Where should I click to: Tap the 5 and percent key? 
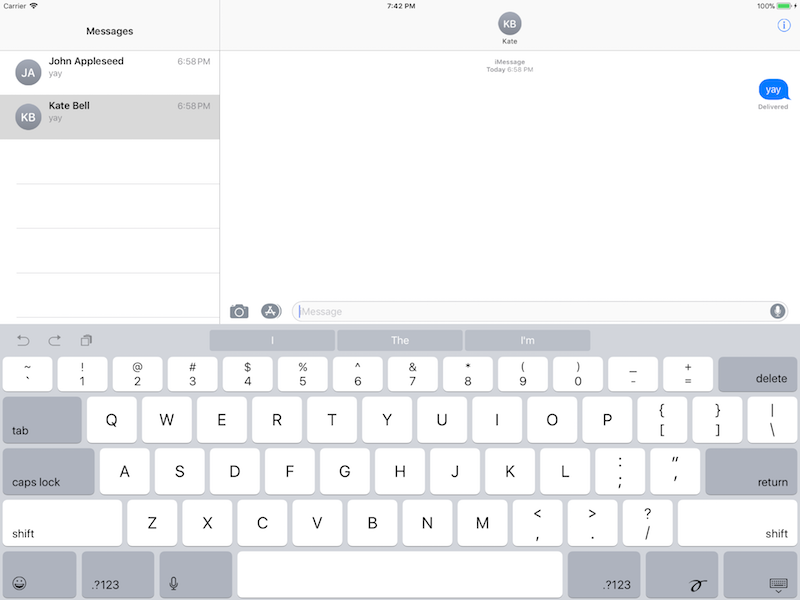tap(303, 374)
